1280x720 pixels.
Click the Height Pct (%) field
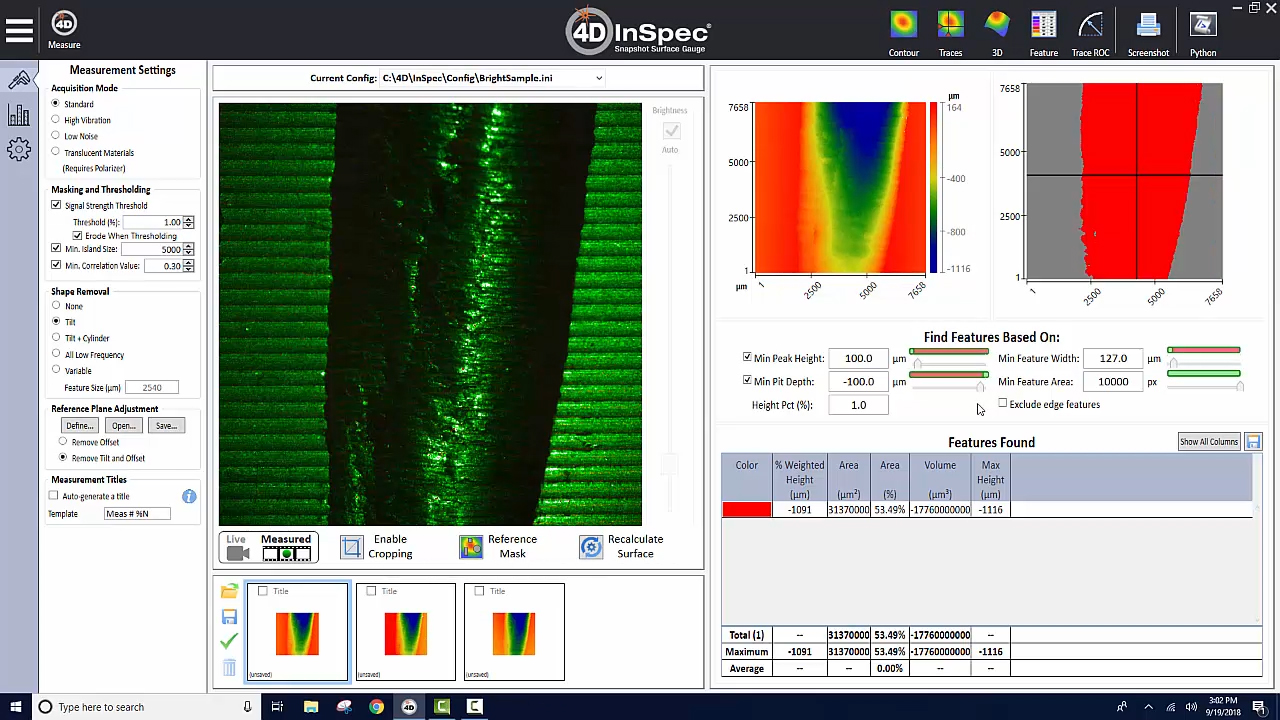tap(859, 405)
